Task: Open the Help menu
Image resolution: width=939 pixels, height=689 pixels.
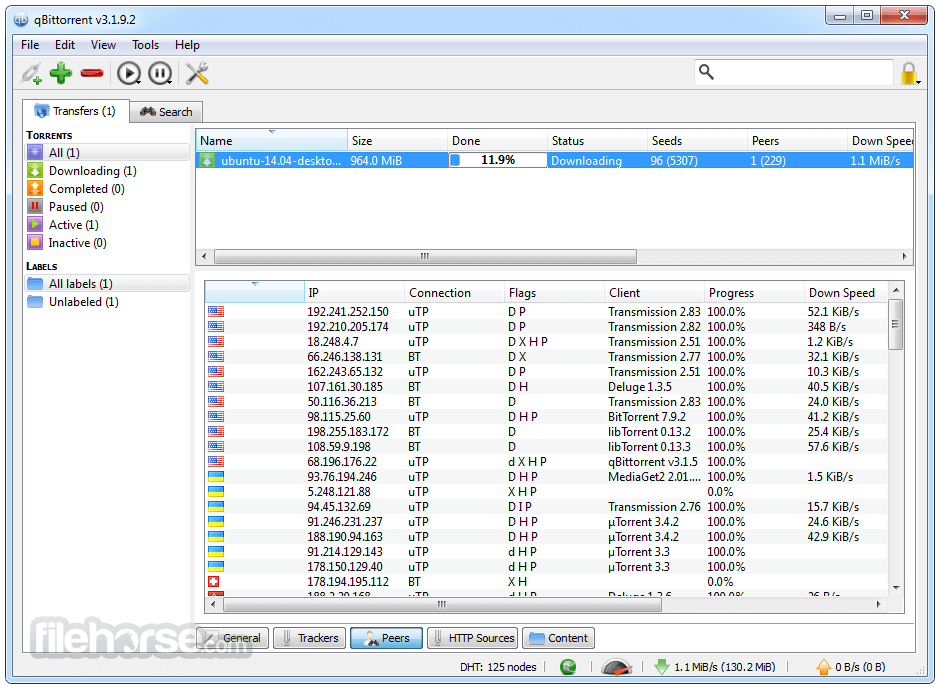Action: click(187, 45)
